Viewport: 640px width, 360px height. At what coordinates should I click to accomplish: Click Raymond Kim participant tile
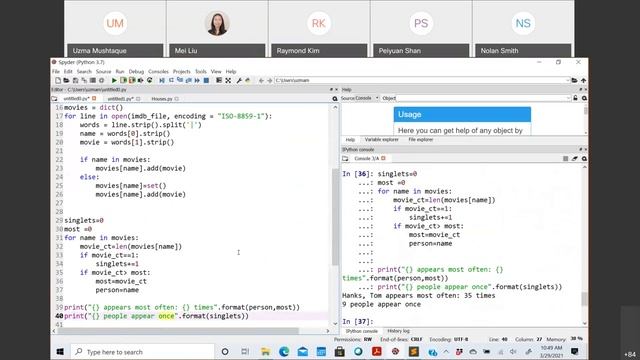pyautogui.click(x=319, y=29)
